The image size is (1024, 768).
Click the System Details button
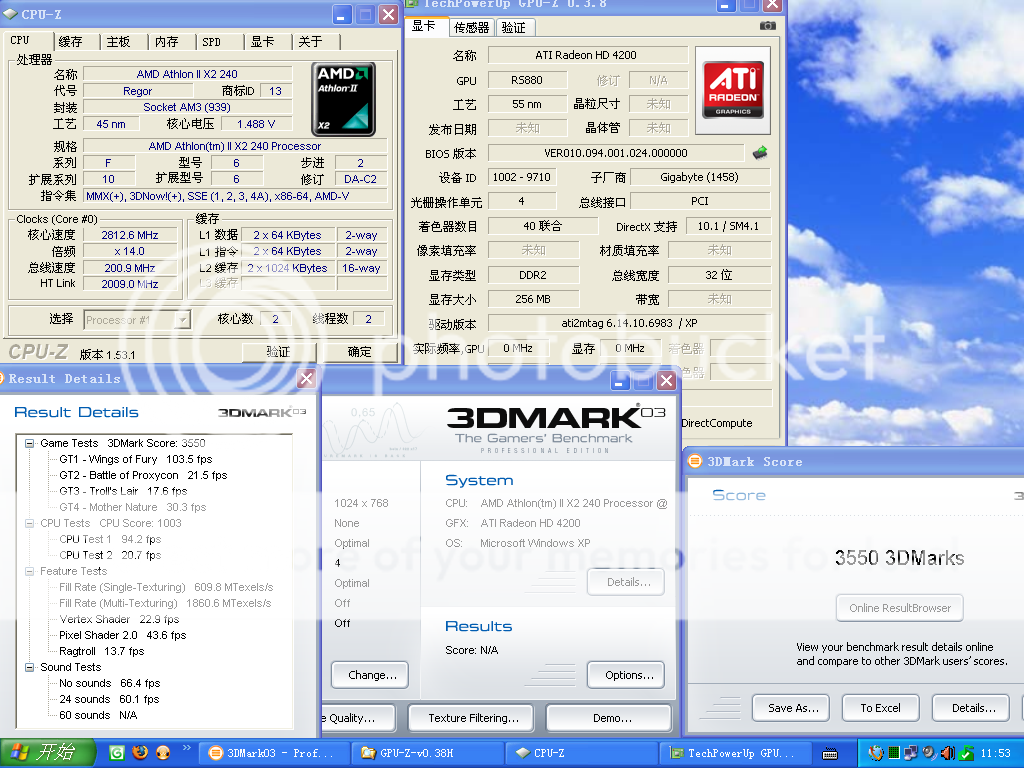(x=626, y=582)
